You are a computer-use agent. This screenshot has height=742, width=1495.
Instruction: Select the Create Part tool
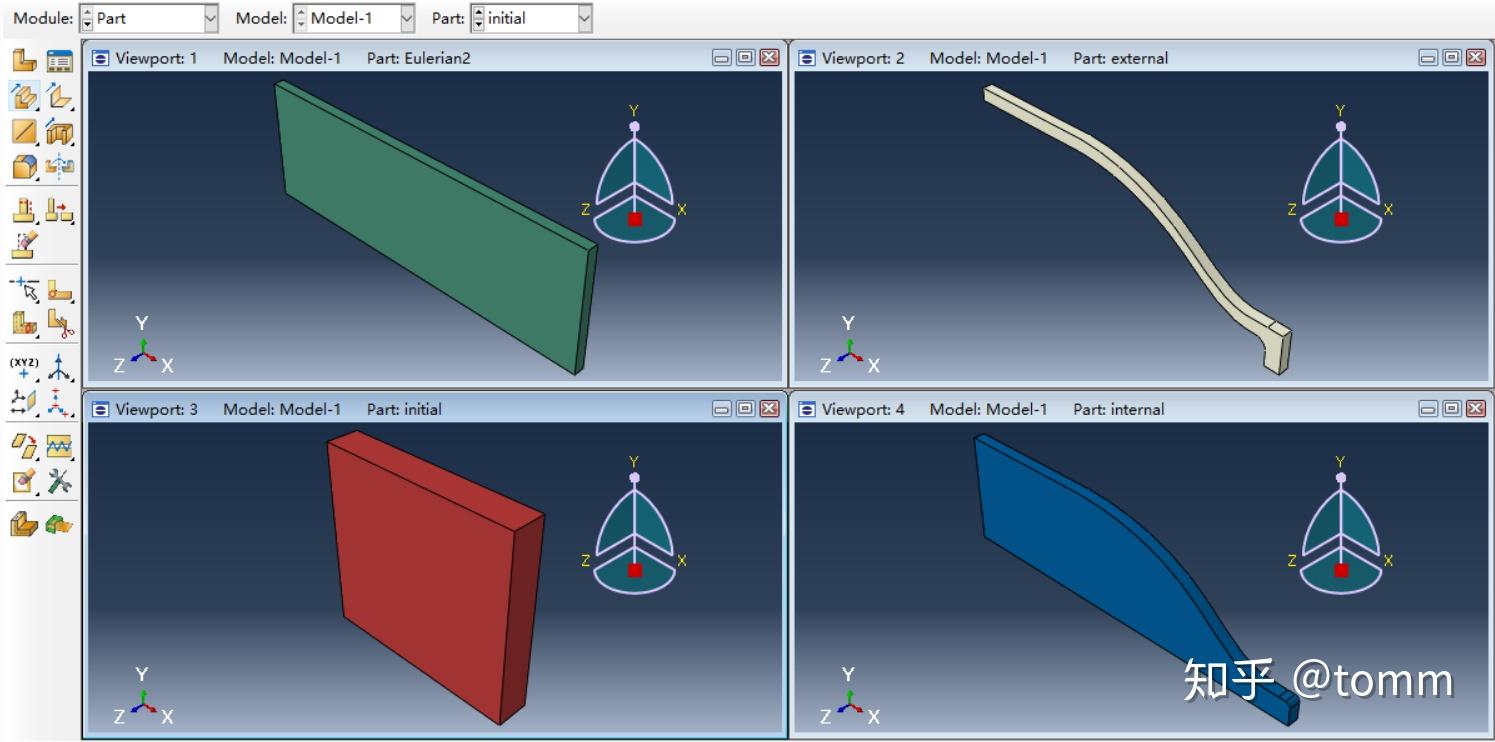point(24,61)
